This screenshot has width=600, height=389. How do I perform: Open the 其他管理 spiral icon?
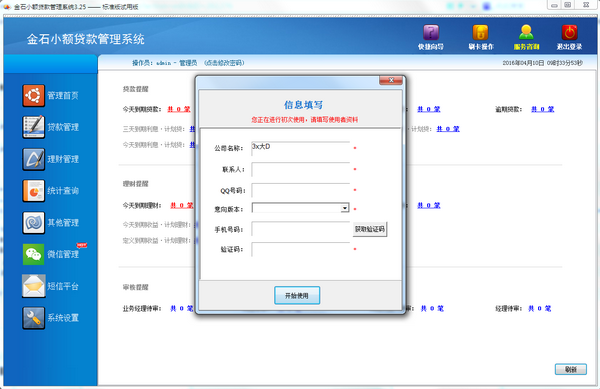pyautogui.click(x=33, y=223)
